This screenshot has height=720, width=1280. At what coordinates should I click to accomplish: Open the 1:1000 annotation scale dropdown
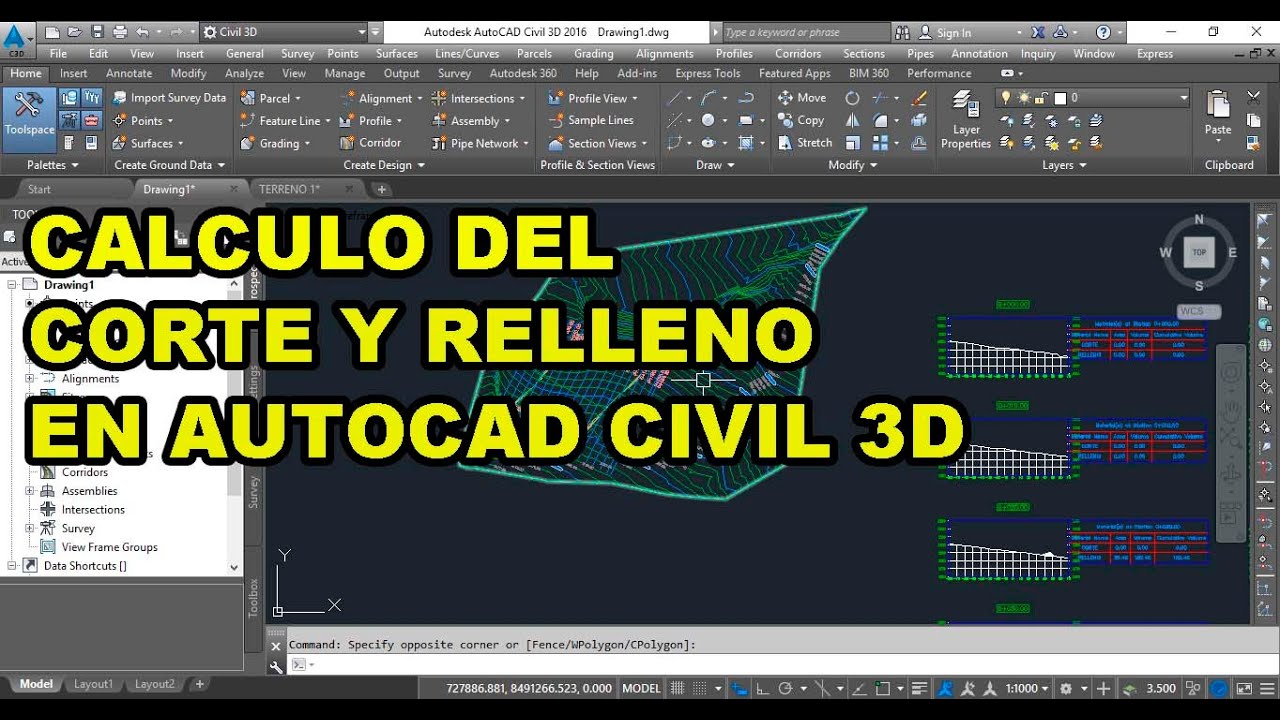(1027, 688)
